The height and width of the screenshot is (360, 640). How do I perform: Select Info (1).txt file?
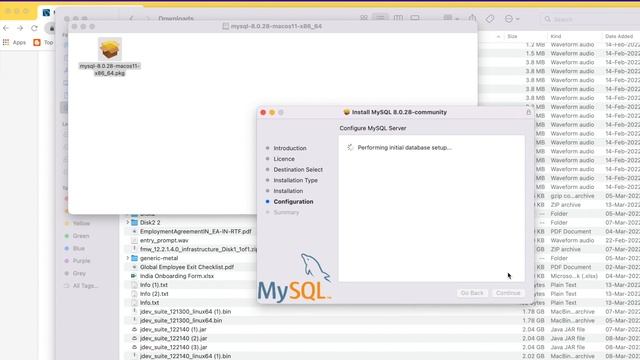click(153, 285)
